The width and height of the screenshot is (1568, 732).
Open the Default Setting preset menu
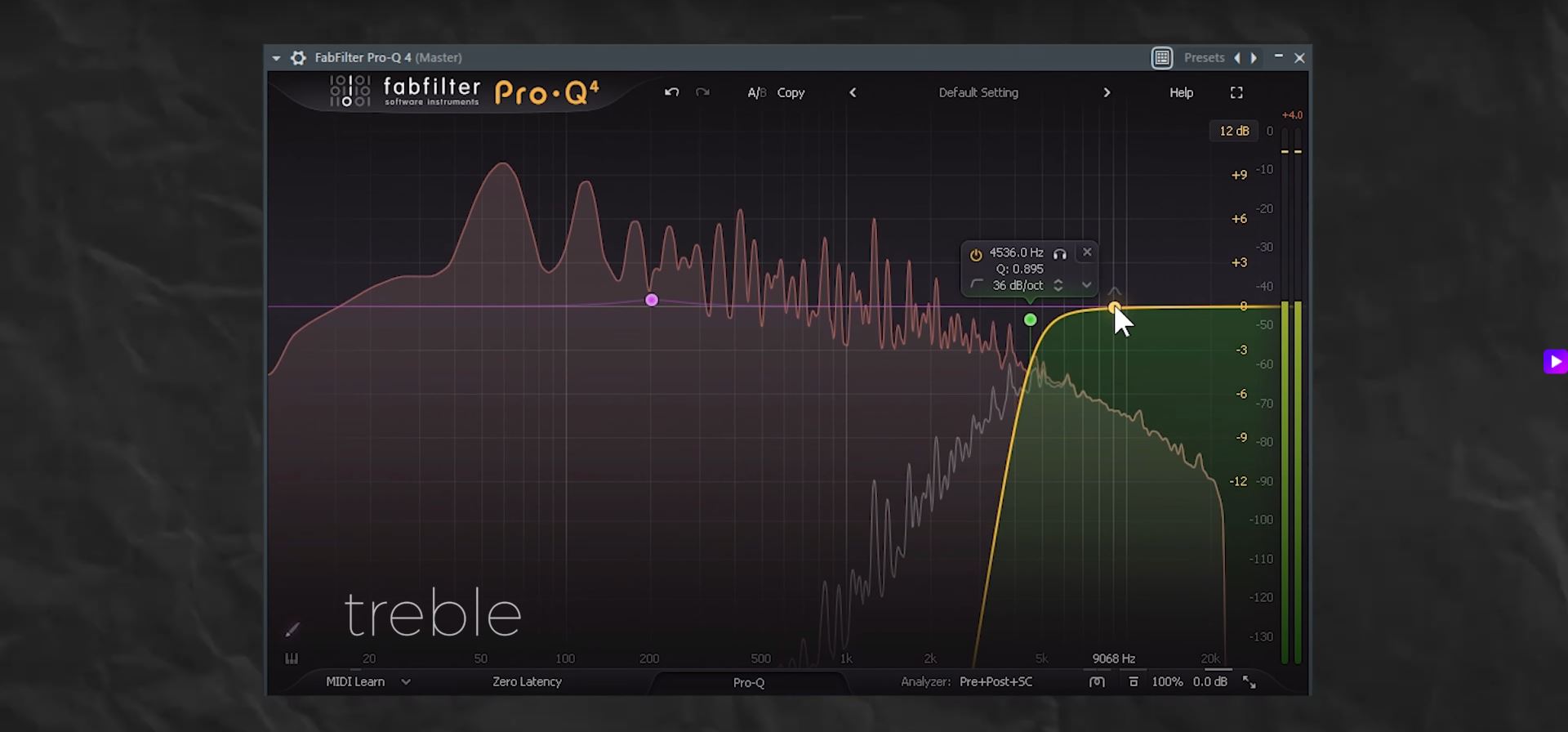978,92
